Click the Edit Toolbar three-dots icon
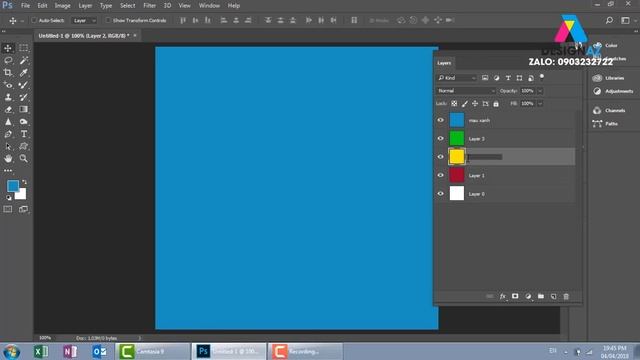The width and height of the screenshot is (640, 360). click(8, 171)
